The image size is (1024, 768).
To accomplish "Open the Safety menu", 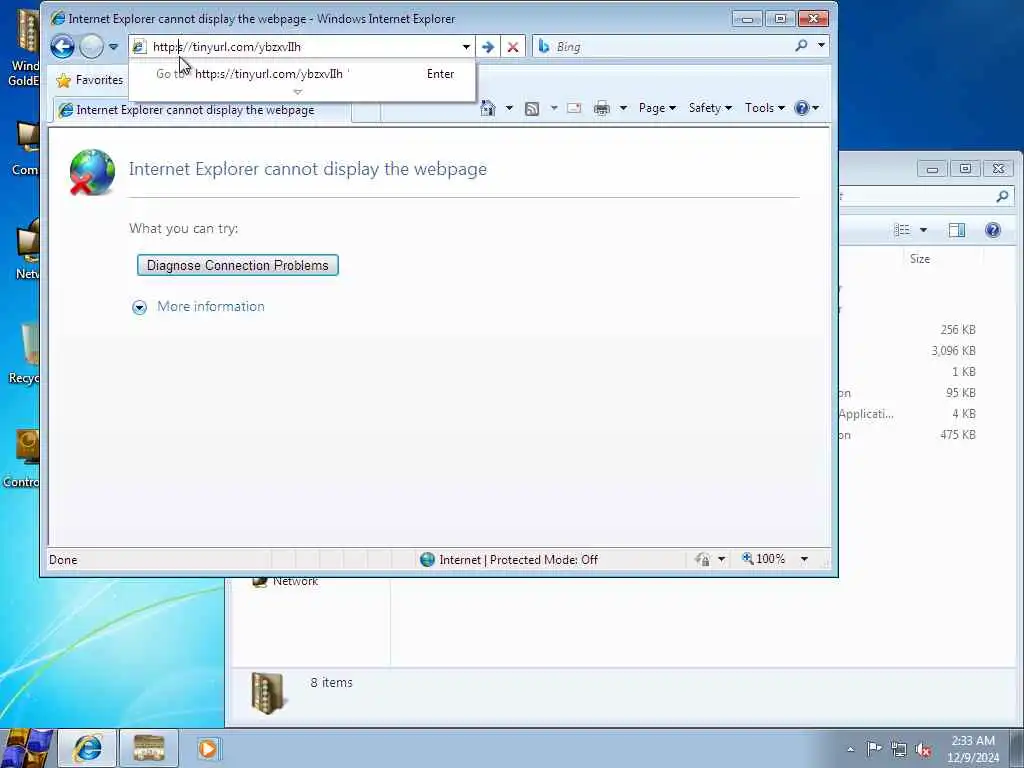I will 710,108.
